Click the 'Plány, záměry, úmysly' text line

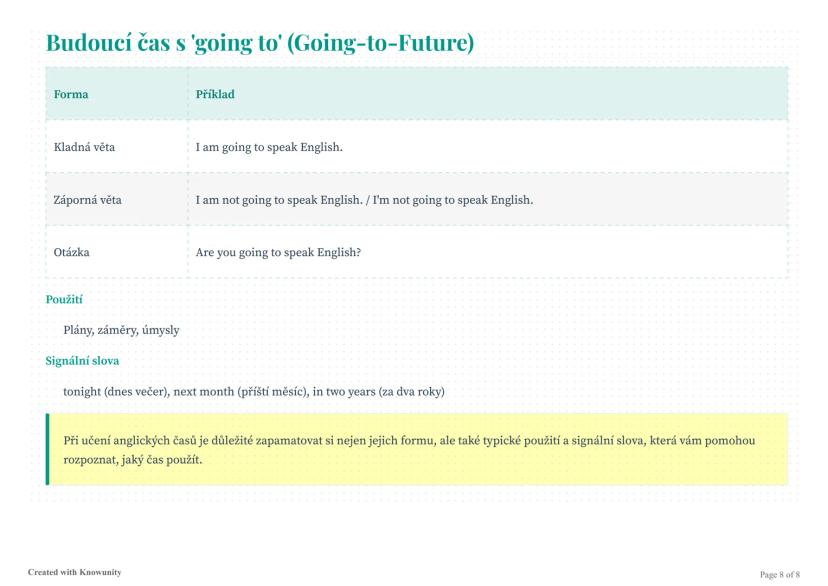(121, 330)
